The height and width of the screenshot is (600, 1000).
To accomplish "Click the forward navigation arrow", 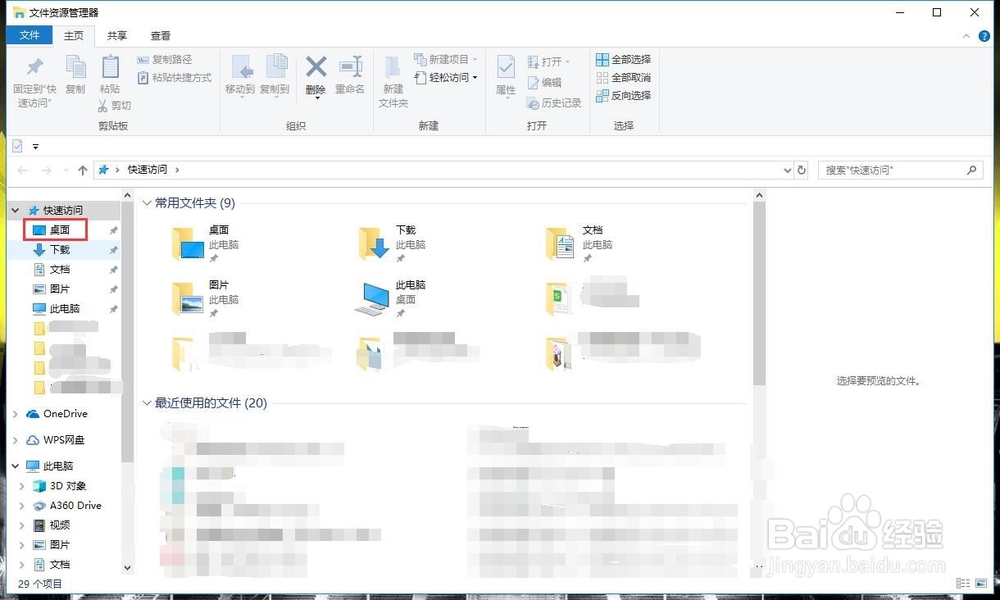I will (x=47, y=170).
